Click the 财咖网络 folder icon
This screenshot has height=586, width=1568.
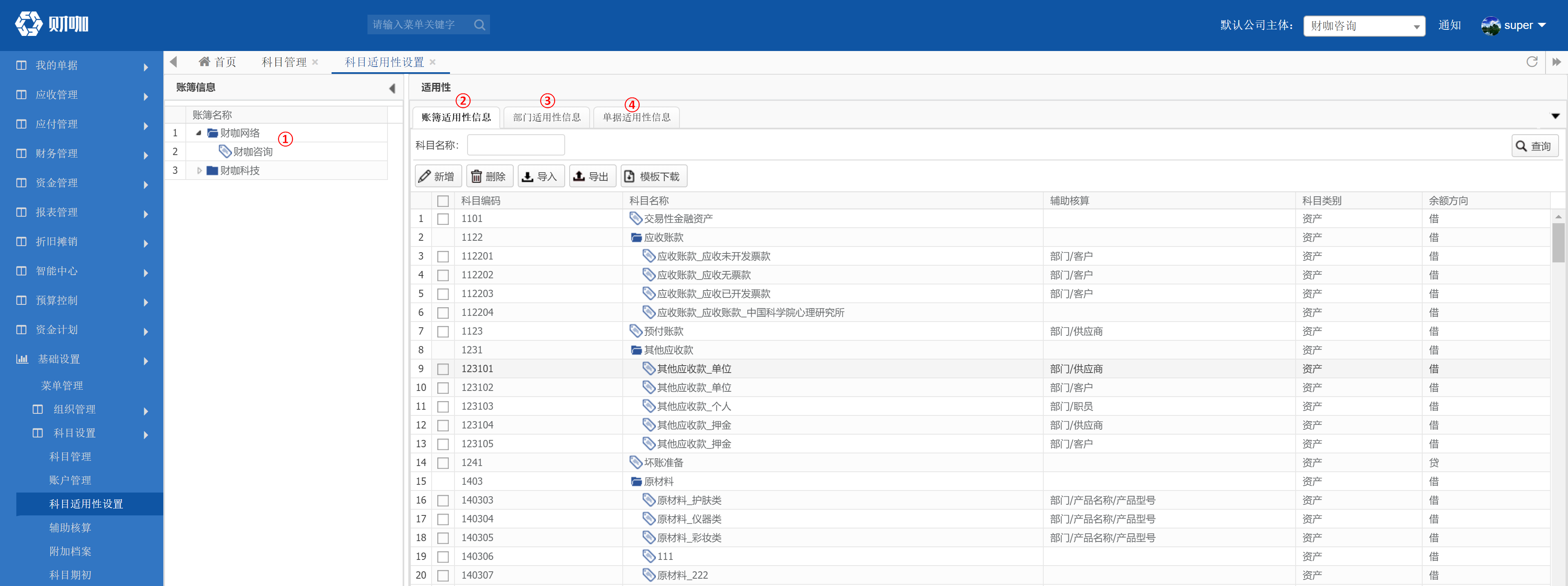212,133
